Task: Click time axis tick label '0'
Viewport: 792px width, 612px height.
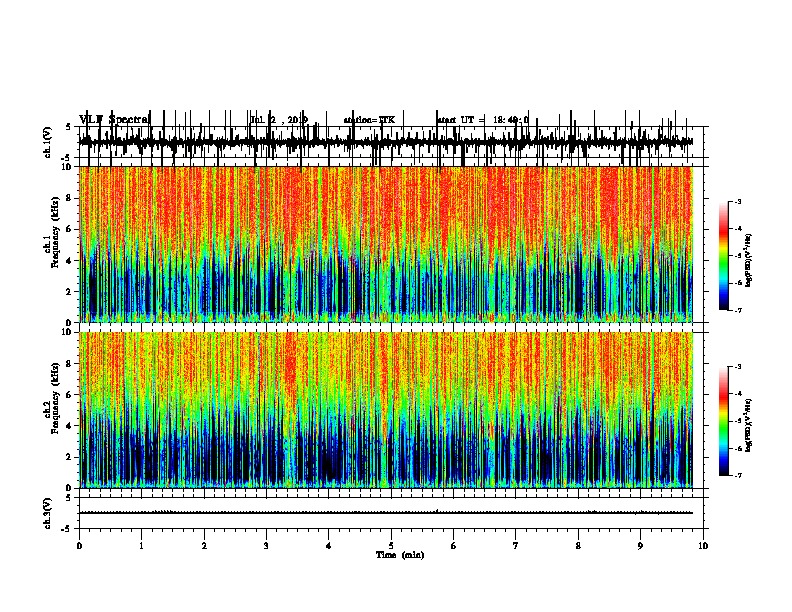Action: [79, 546]
